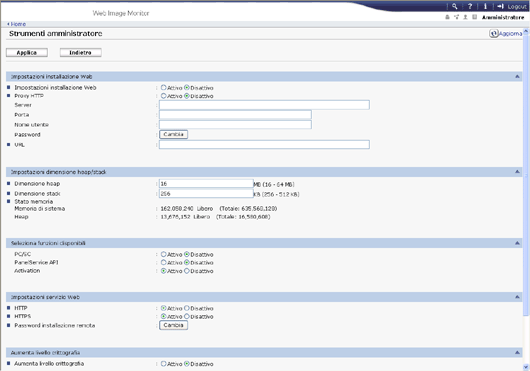
Task: Click the Applica button
Action: coord(27,53)
